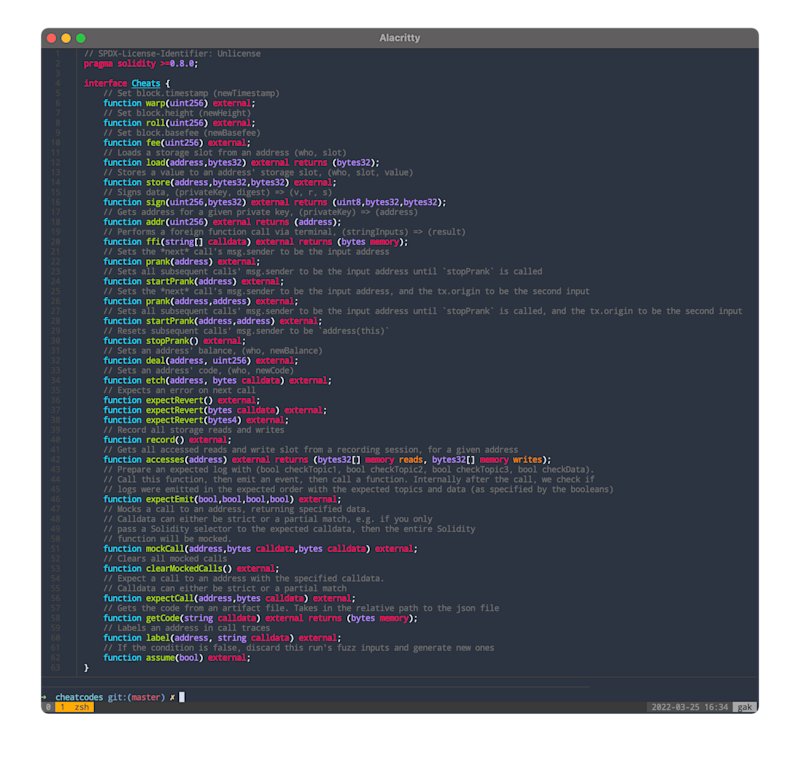The image size is (800, 768).
Task: Click the 'pragma solidity >=0.8.0;' line
Action: [x=141, y=64]
